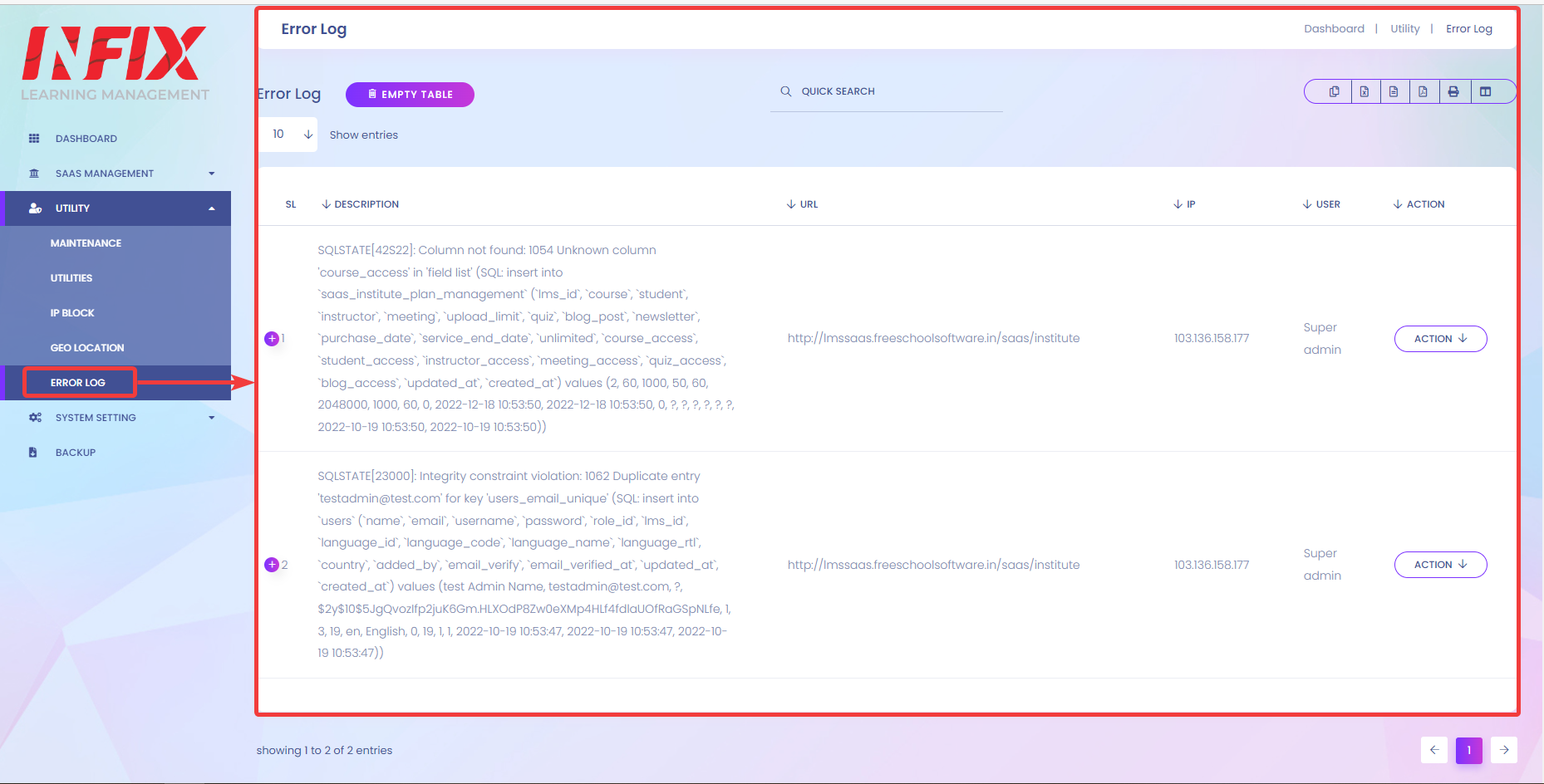This screenshot has height=784, width=1544.
Task: Export the error log as PDF
Action: coord(1424,92)
